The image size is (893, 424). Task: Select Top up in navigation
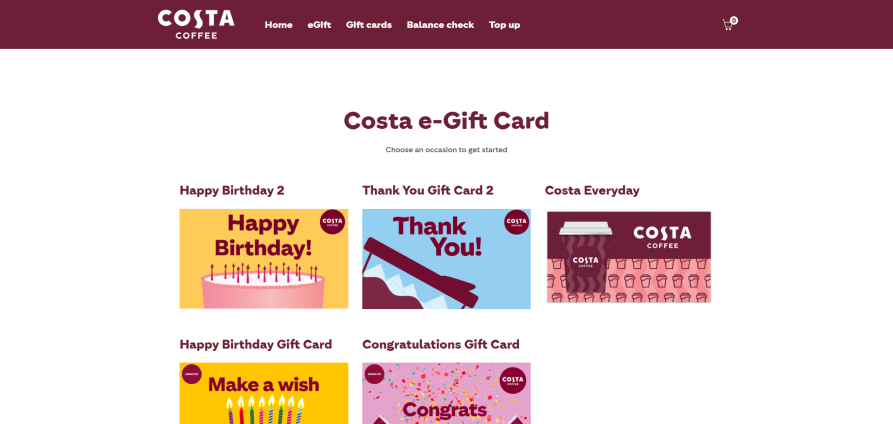coord(504,25)
